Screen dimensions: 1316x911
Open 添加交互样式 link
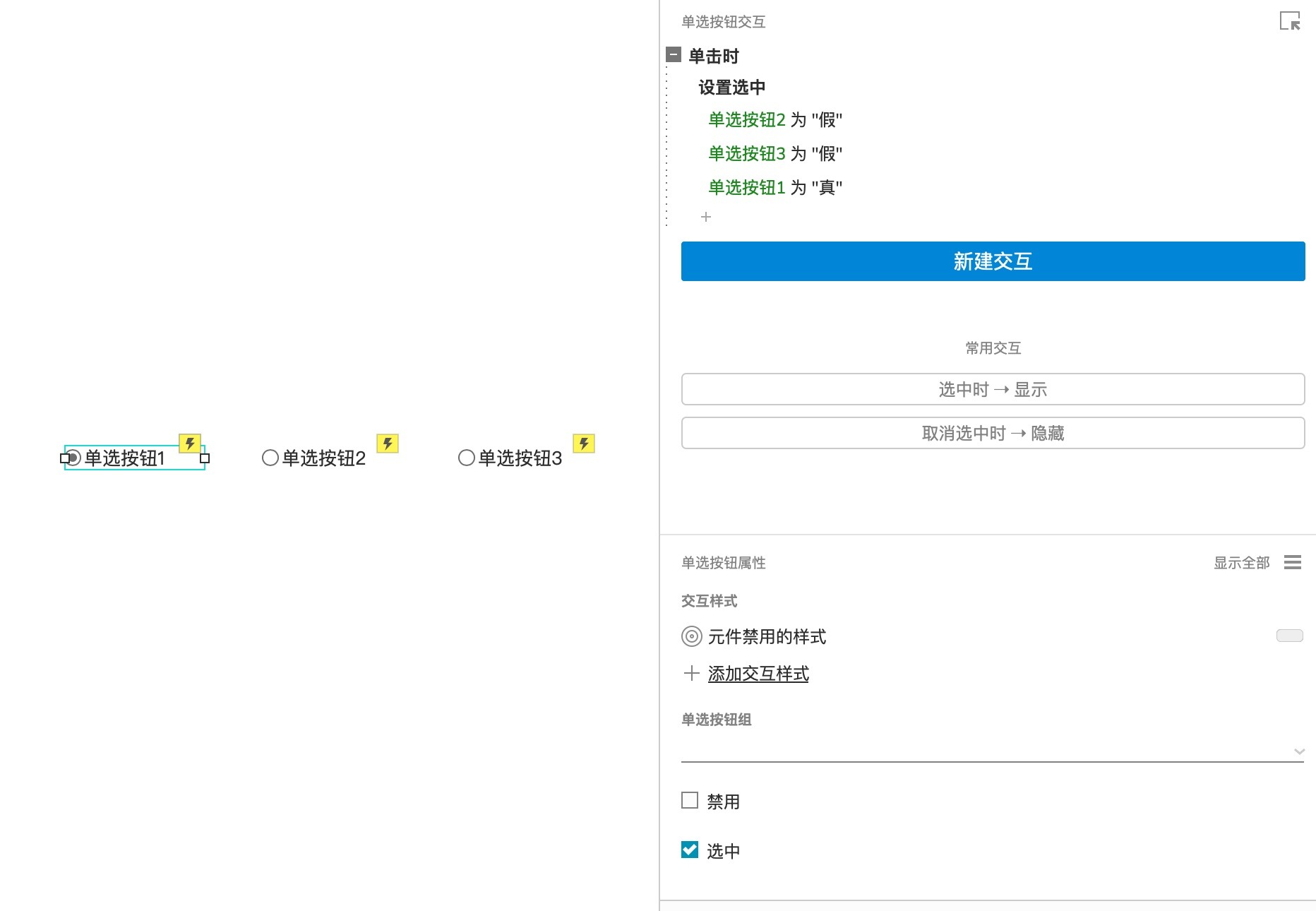coord(758,674)
